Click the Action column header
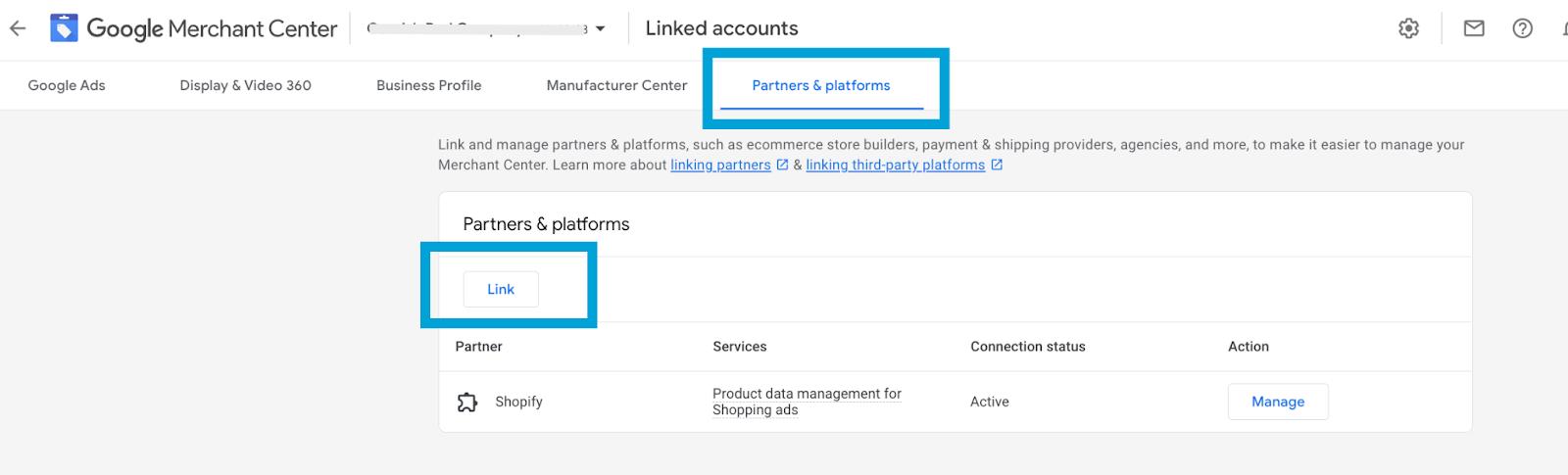Viewport: 1568px width, 475px height. [x=1249, y=347]
